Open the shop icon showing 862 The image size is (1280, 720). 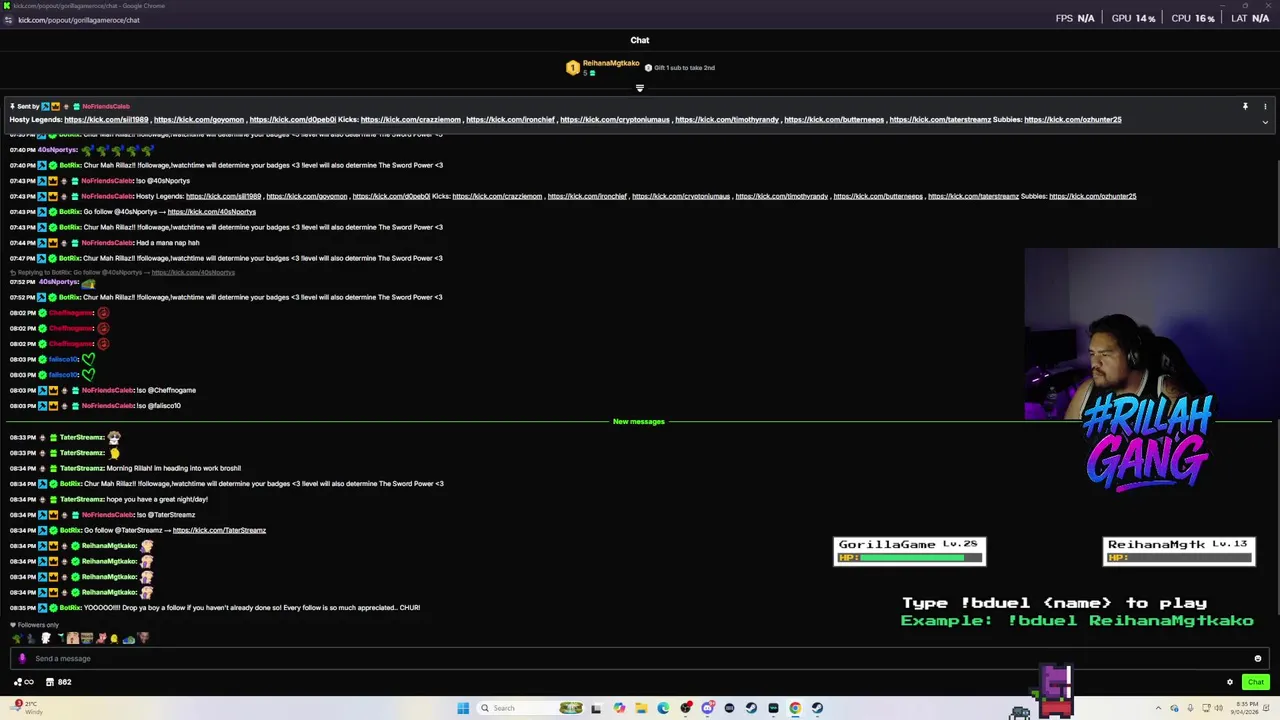[58, 682]
